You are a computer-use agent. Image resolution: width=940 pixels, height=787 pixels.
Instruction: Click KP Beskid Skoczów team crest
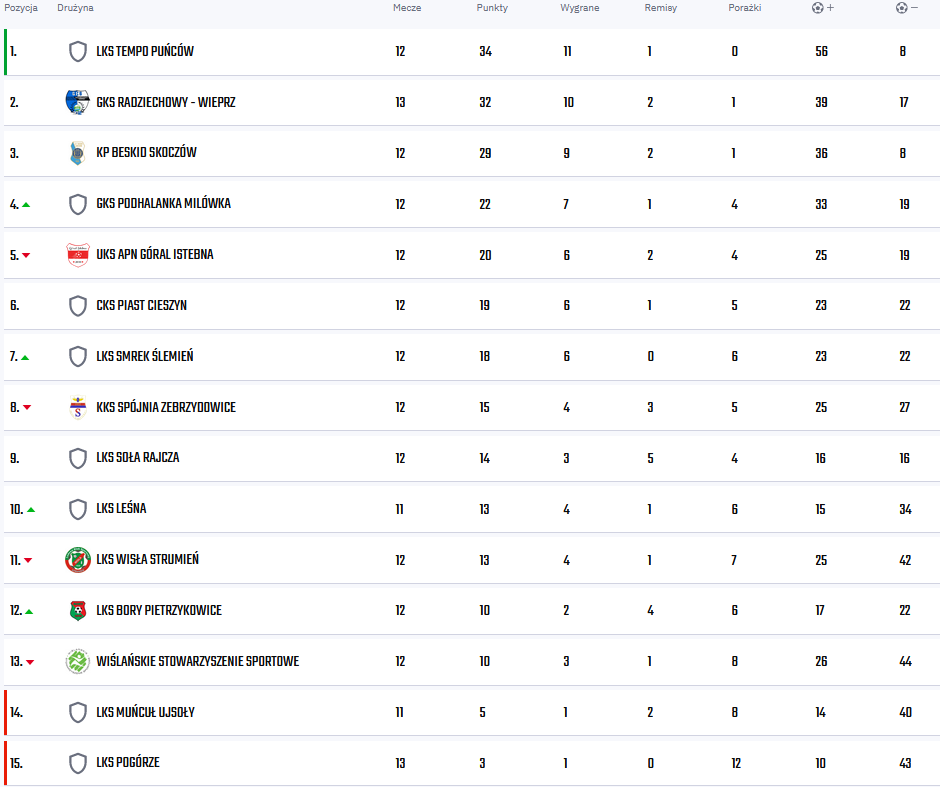(x=77, y=153)
